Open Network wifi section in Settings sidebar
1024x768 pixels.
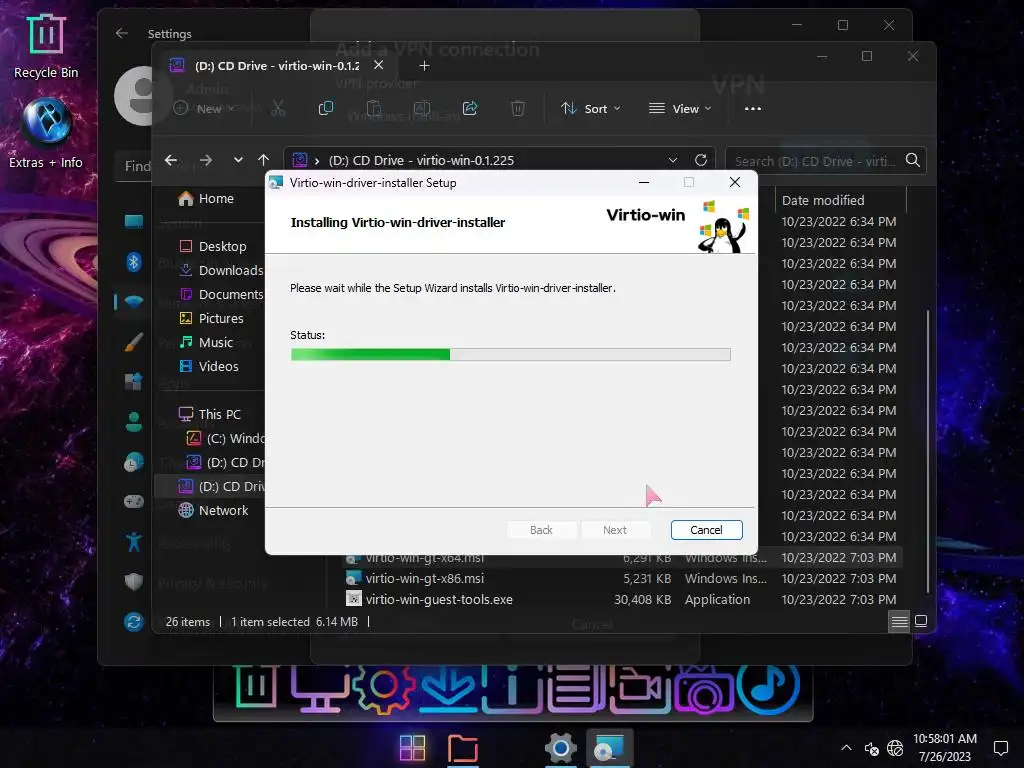click(134, 302)
